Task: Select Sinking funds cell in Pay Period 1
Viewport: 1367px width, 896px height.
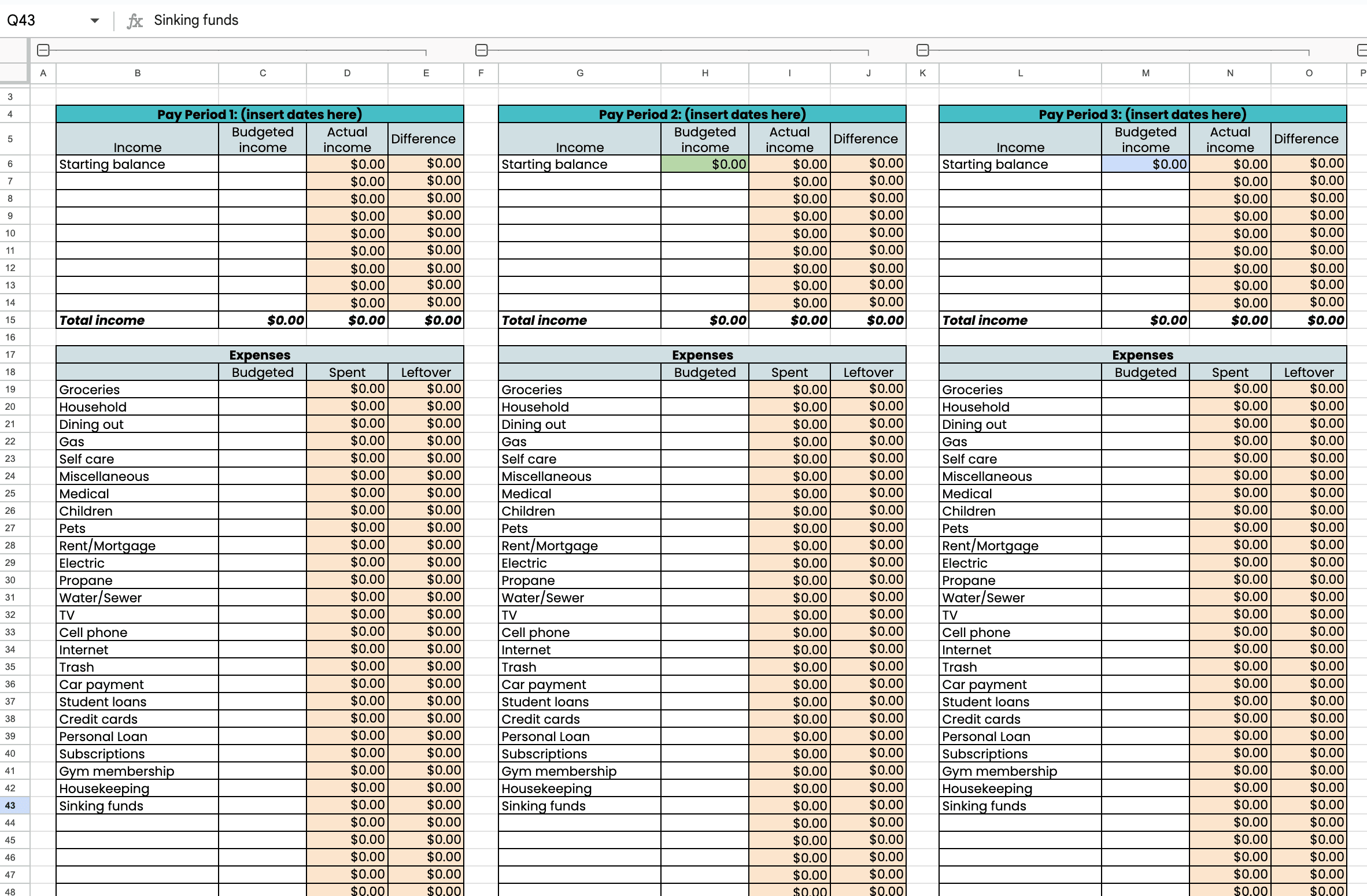Action: (x=138, y=806)
